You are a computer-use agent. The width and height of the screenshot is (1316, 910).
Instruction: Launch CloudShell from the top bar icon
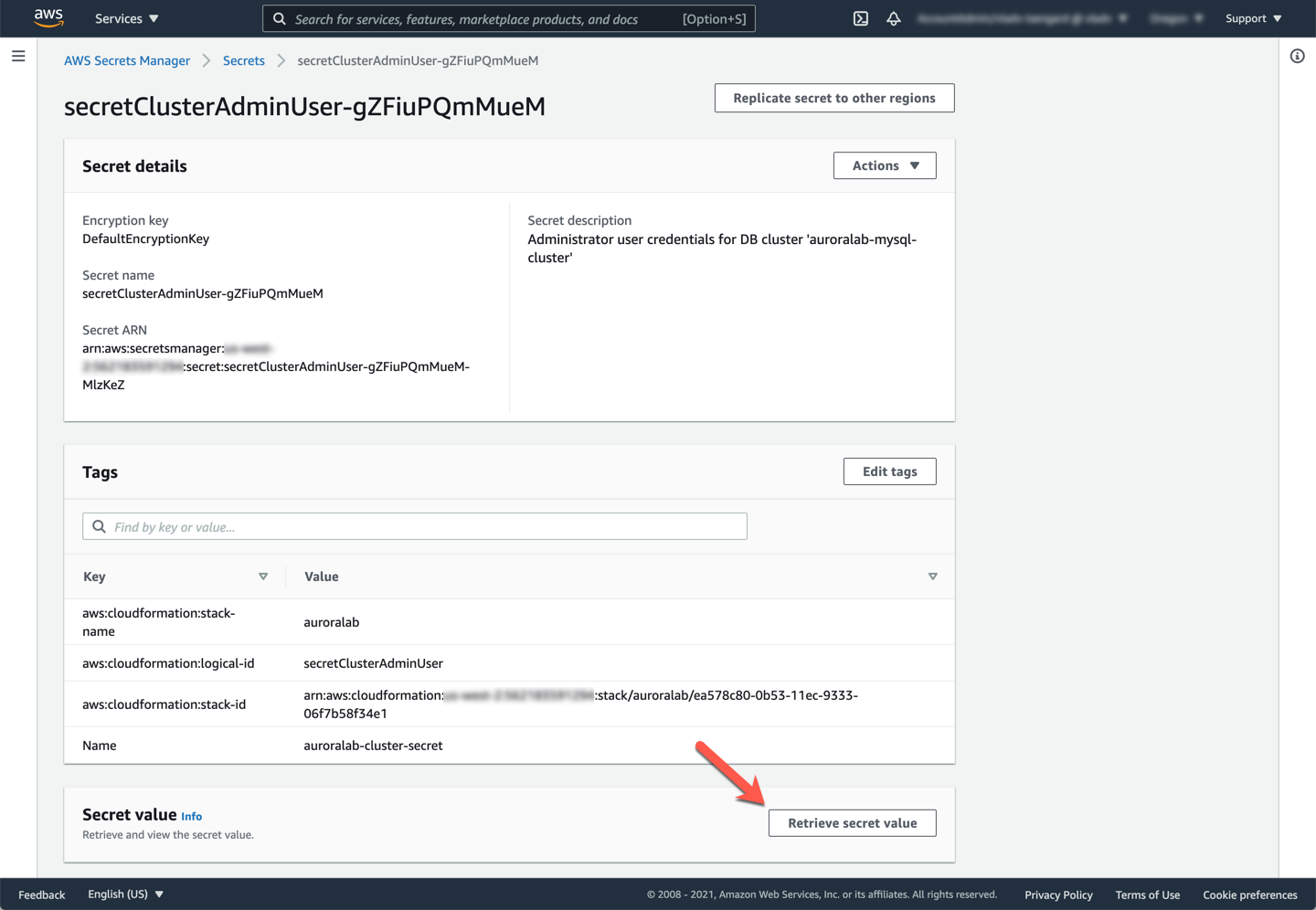(x=860, y=18)
